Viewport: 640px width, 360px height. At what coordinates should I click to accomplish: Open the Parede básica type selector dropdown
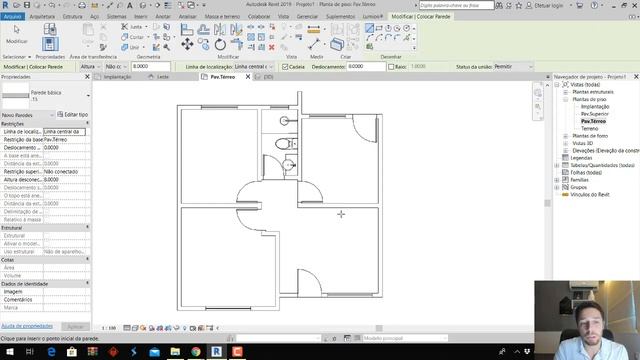tap(88, 96)
